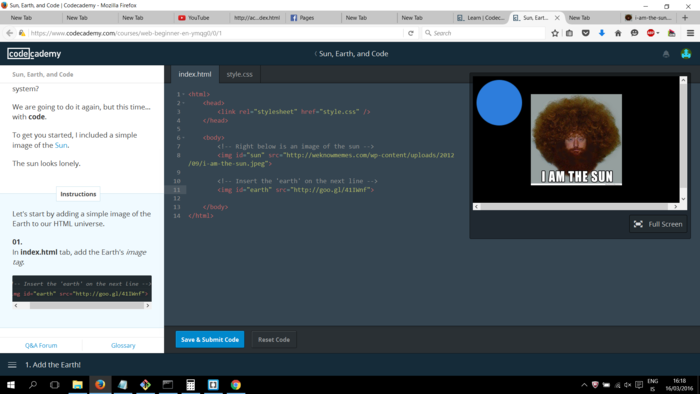This screenshot has width=700, height=394.
Task: Open the Sun hyperlink in lesson text
Action: coord(61,145)
